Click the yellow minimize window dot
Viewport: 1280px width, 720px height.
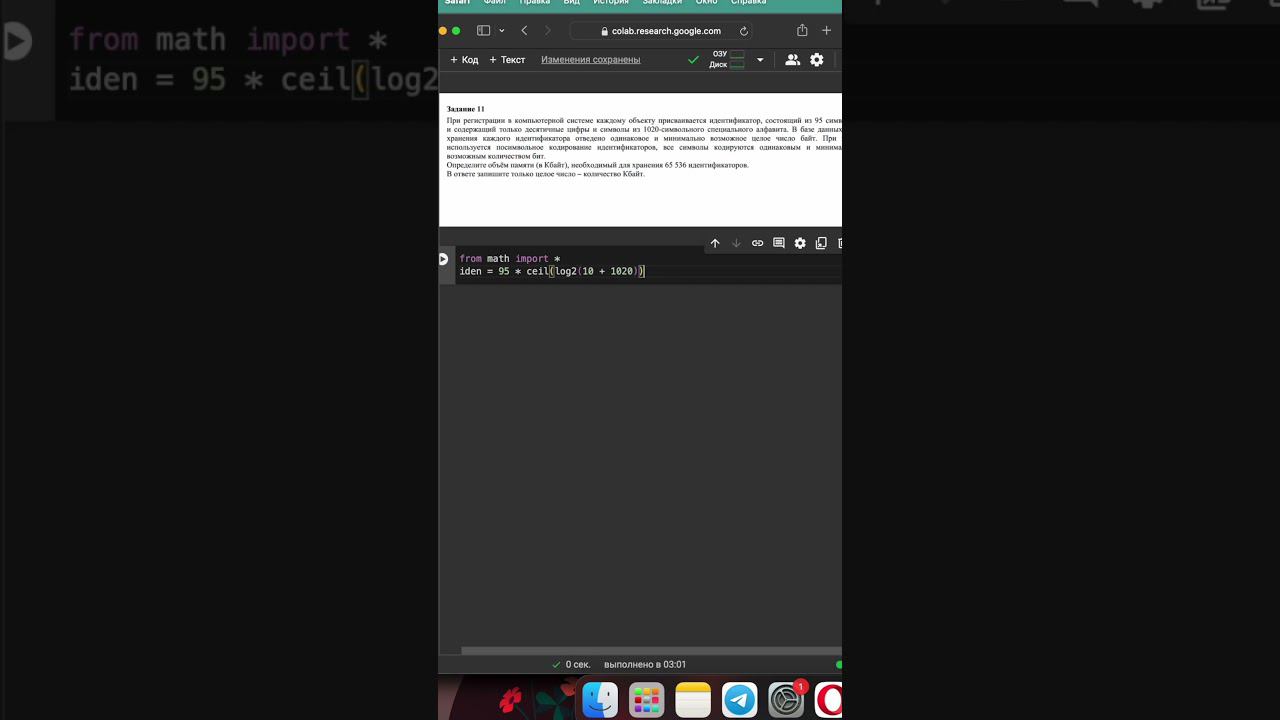pos(443,31)
